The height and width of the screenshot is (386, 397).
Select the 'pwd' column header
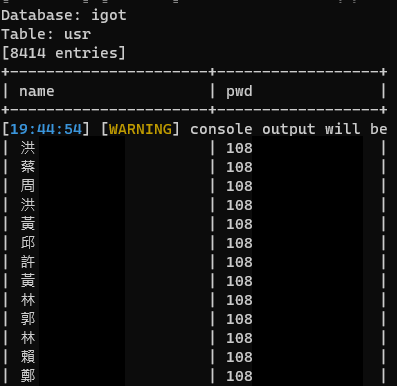coord(239,92)
